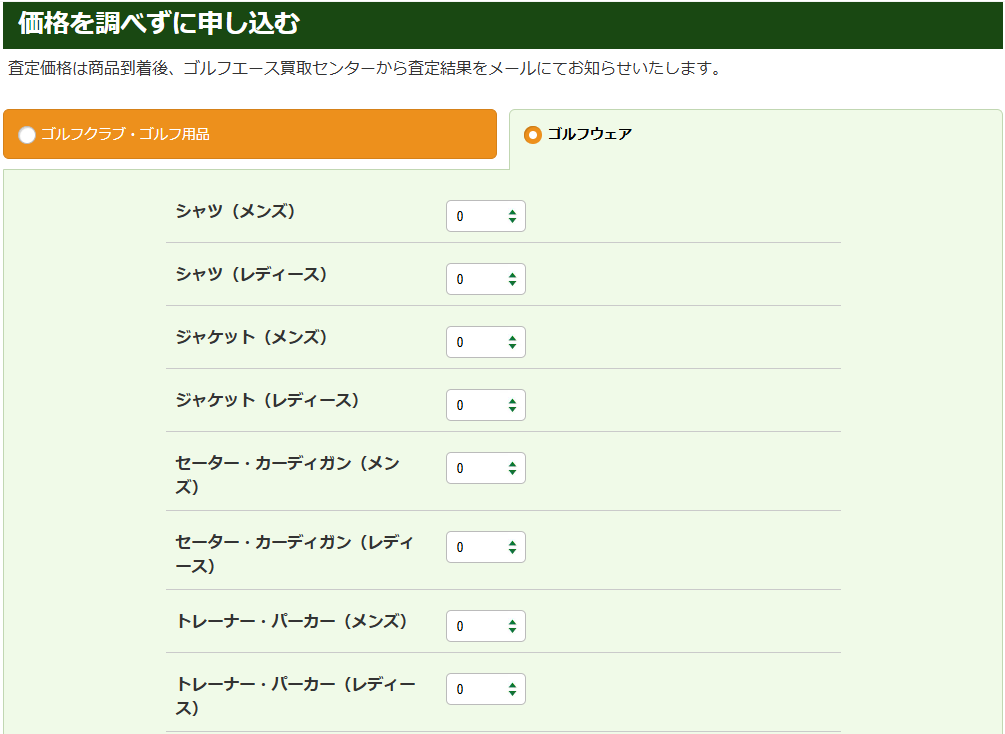Click the arrow icon for ジャケット(メンズ)
Image resolution: width=1005 pixels, height=734 pixels.
click(x=512, y=342)
